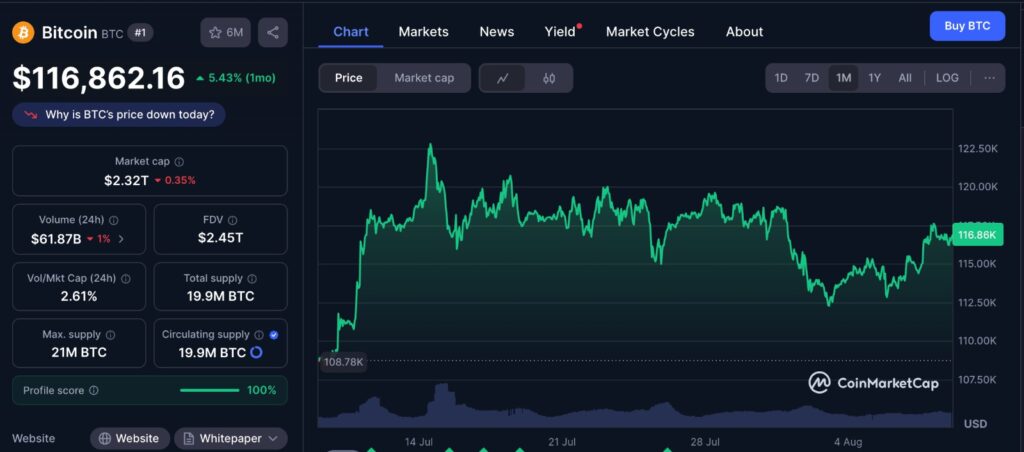This screenshot has width=1024, height=452.
Task: Expand Volume (24h) details chevron
Action: pyautogui.click(x=121, y=239)
